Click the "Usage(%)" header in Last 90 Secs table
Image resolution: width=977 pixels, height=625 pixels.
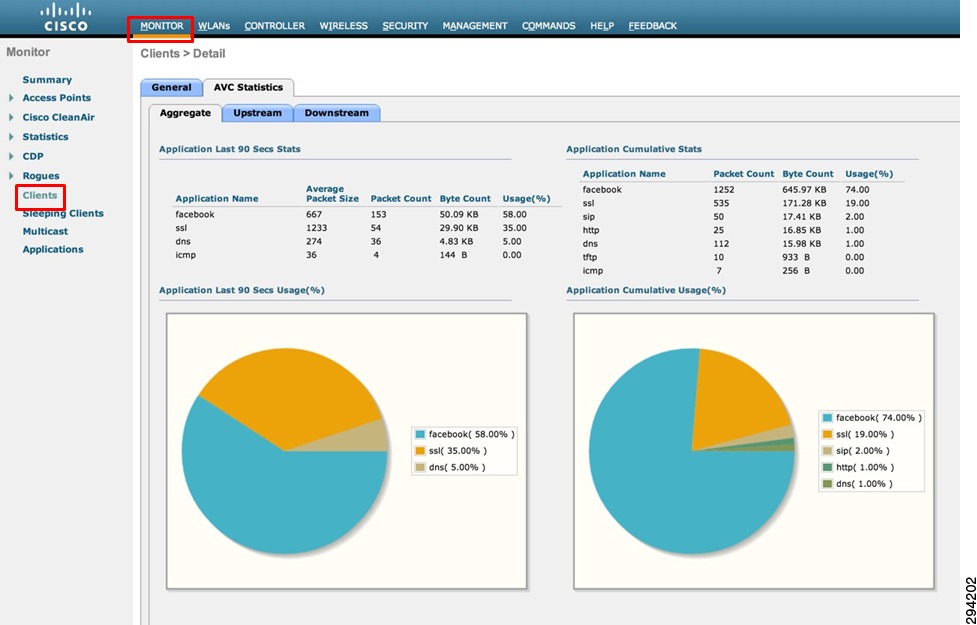point(526,199)
